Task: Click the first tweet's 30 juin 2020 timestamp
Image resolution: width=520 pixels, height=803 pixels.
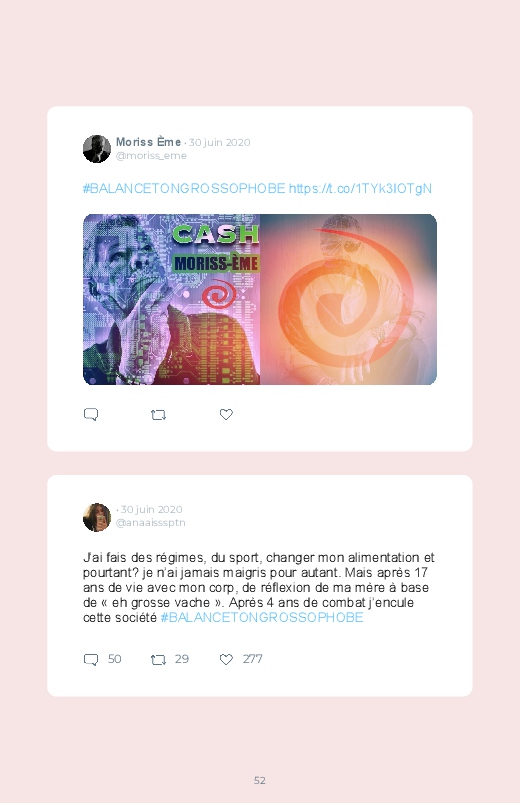Action: point(219,142)
